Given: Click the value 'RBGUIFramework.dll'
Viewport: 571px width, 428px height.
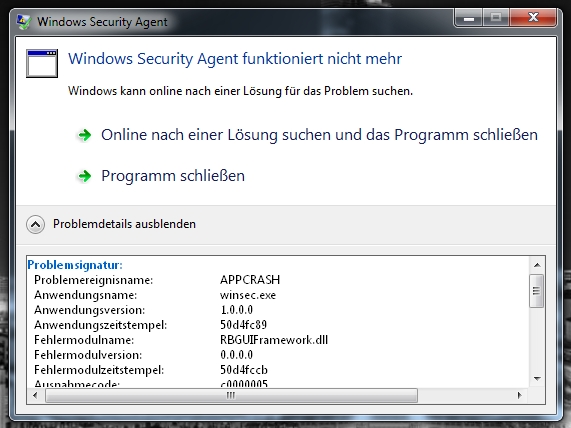Looking at the screenshot, I should click(274, 340).
